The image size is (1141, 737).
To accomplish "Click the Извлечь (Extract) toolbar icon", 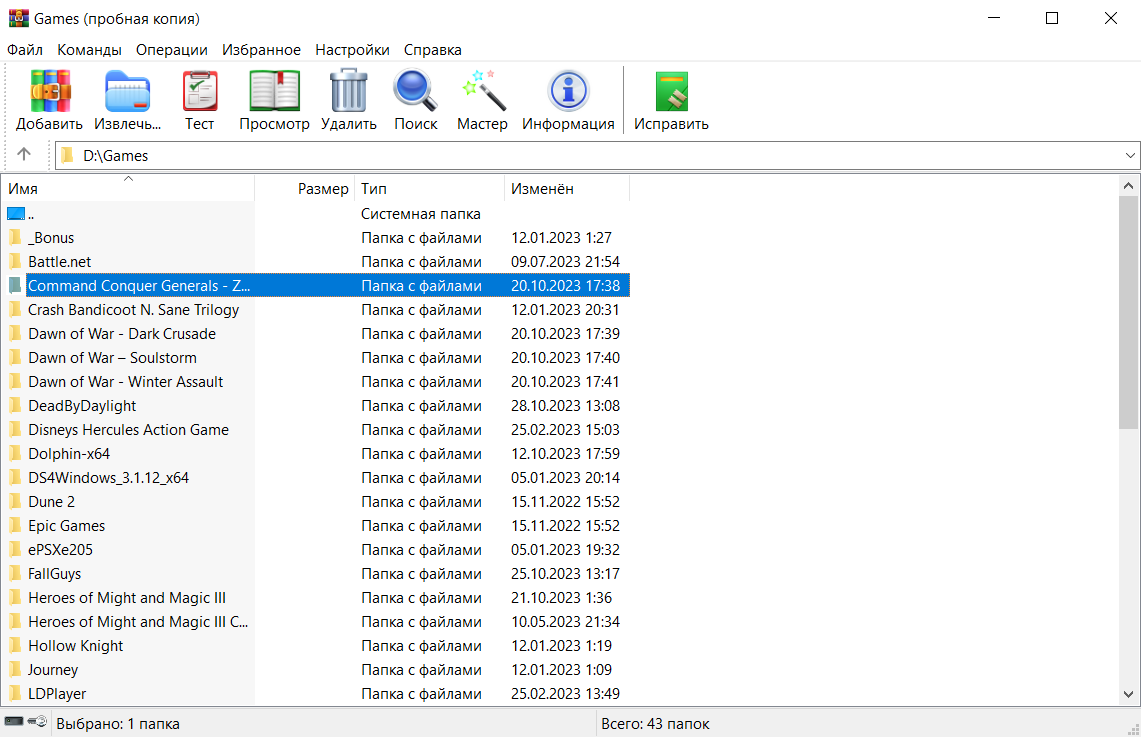I will (x=127, y=92).
